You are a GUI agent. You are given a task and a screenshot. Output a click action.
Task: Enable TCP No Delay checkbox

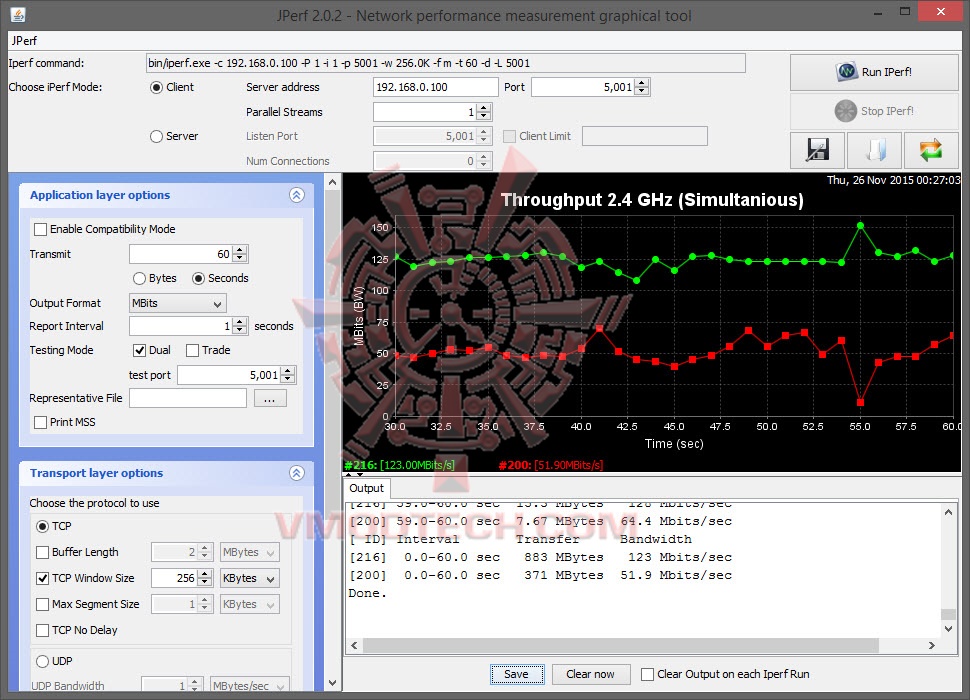coord(43,630)
